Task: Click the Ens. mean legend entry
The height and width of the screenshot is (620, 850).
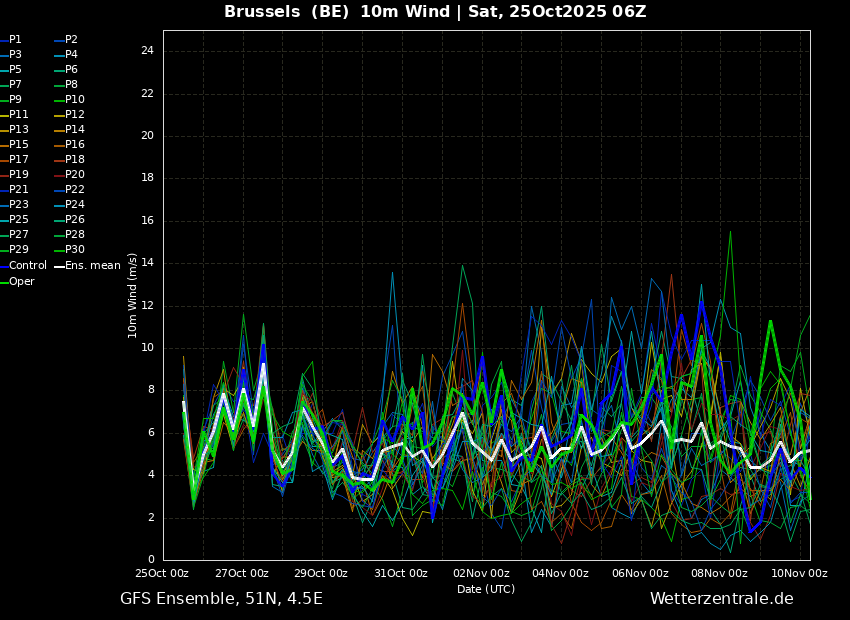Action: coord(87,266)
